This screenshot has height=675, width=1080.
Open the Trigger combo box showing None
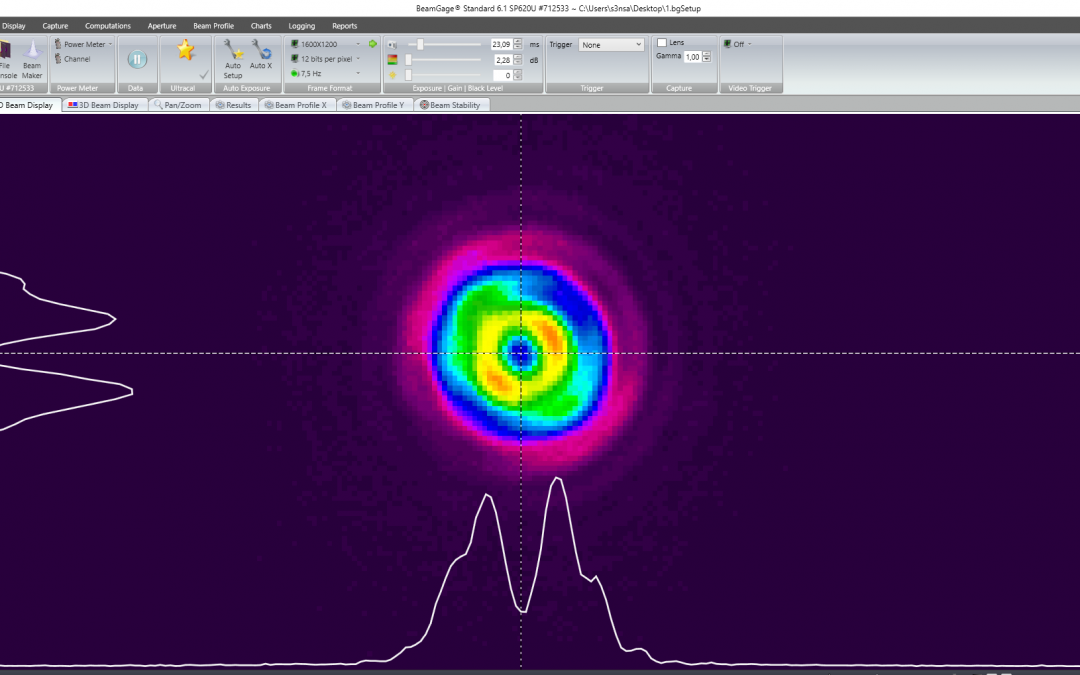(x=611, y=45)
